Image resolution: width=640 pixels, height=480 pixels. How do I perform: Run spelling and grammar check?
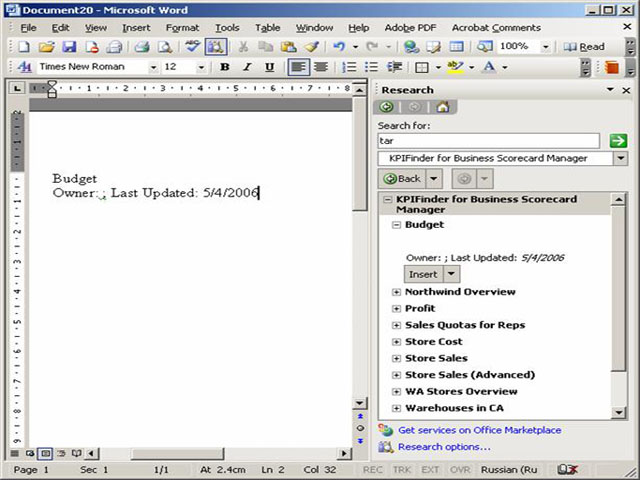point(192,47)
